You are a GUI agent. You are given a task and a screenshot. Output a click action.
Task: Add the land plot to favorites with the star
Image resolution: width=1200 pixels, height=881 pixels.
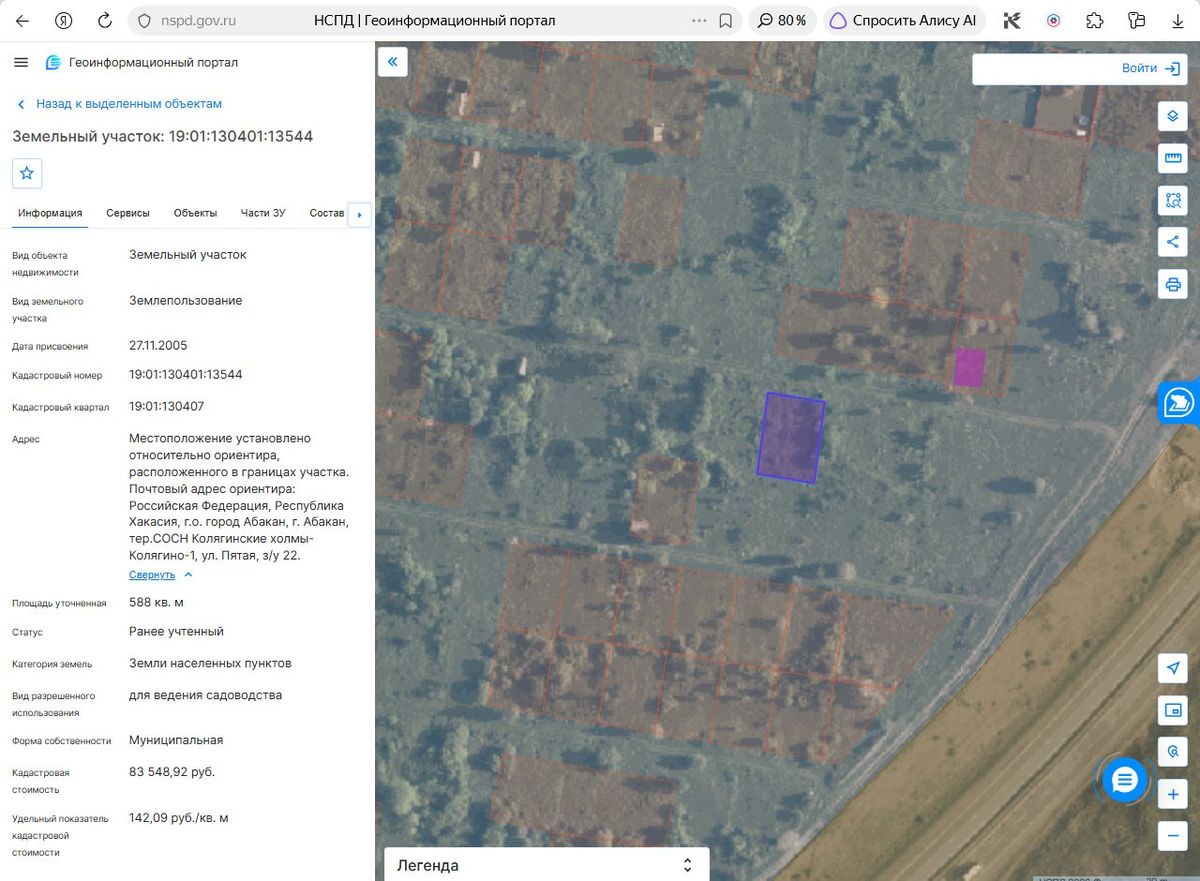coord(27,173)
